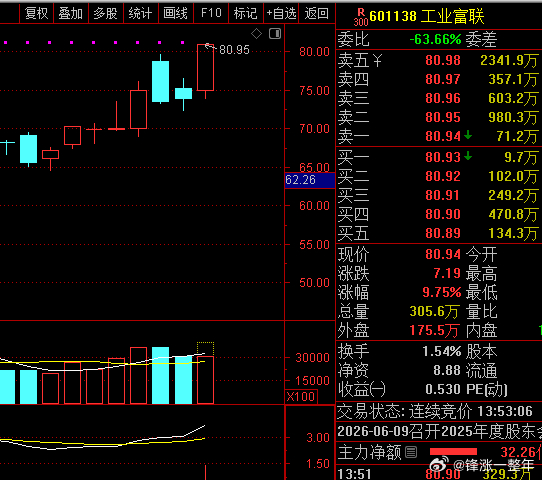Open the 叠加 overlay option
This screenshot has width=542, height=480.
[71, 13]
